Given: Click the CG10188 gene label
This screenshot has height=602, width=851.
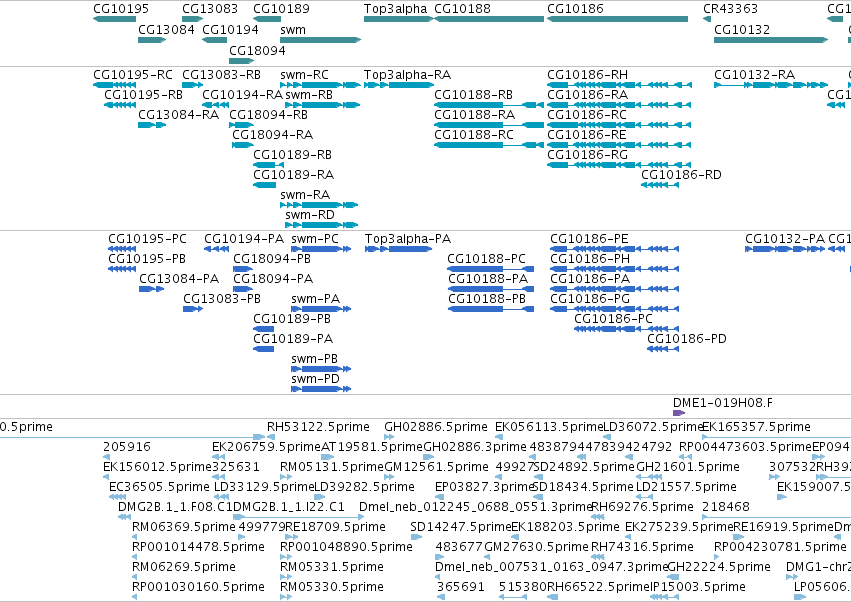Looking at the screenshot, I should tap(462, 9).
